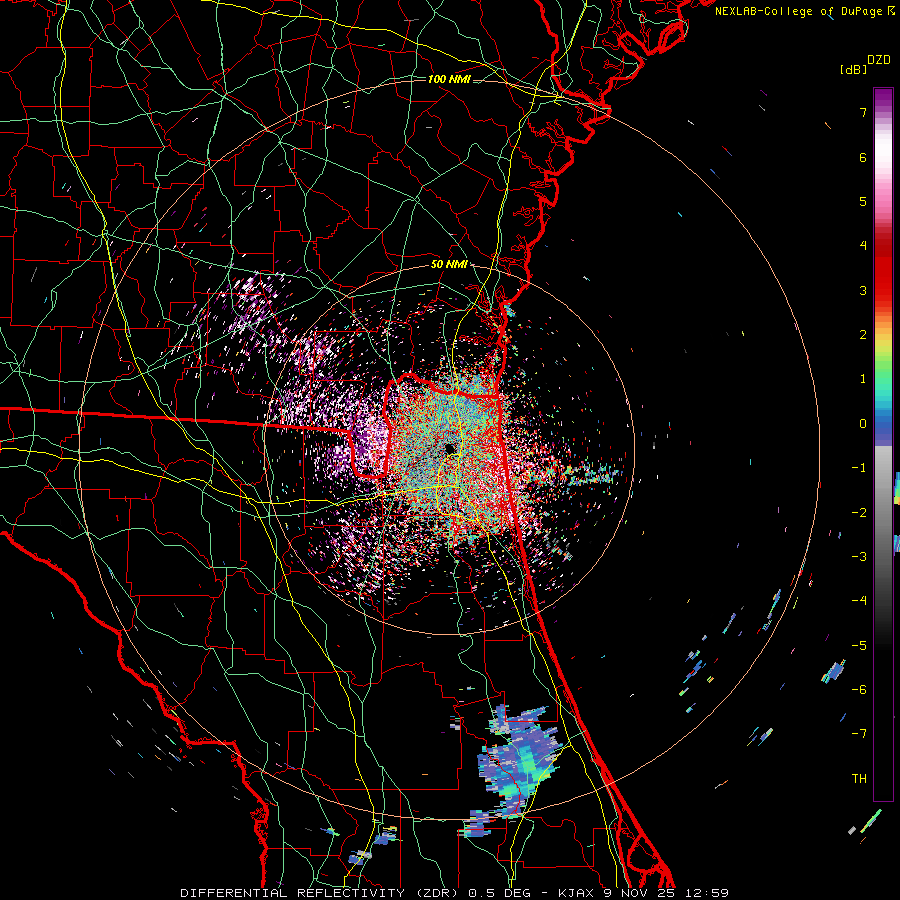This screenshot has height=900, width=900.
Task: Click the 6 value on the color scale
Action: click(863, 157)
